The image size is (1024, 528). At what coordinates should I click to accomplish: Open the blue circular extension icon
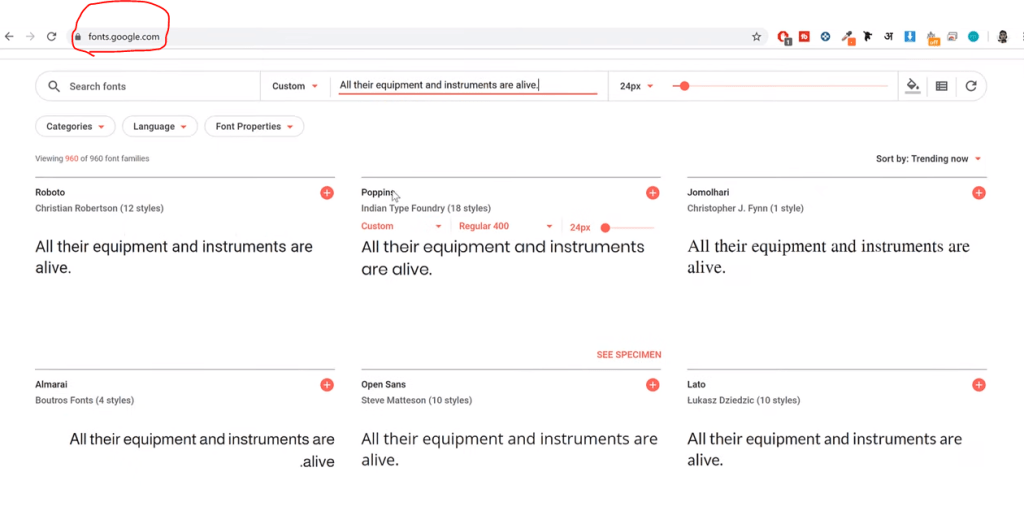pyautogui.click(x=825, y=37)
